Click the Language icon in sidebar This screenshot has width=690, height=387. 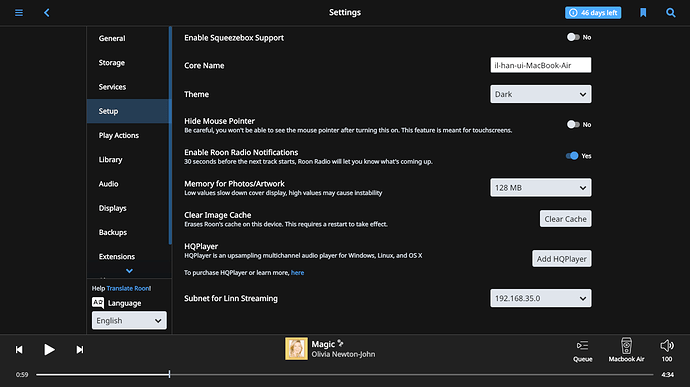point(98,303)
